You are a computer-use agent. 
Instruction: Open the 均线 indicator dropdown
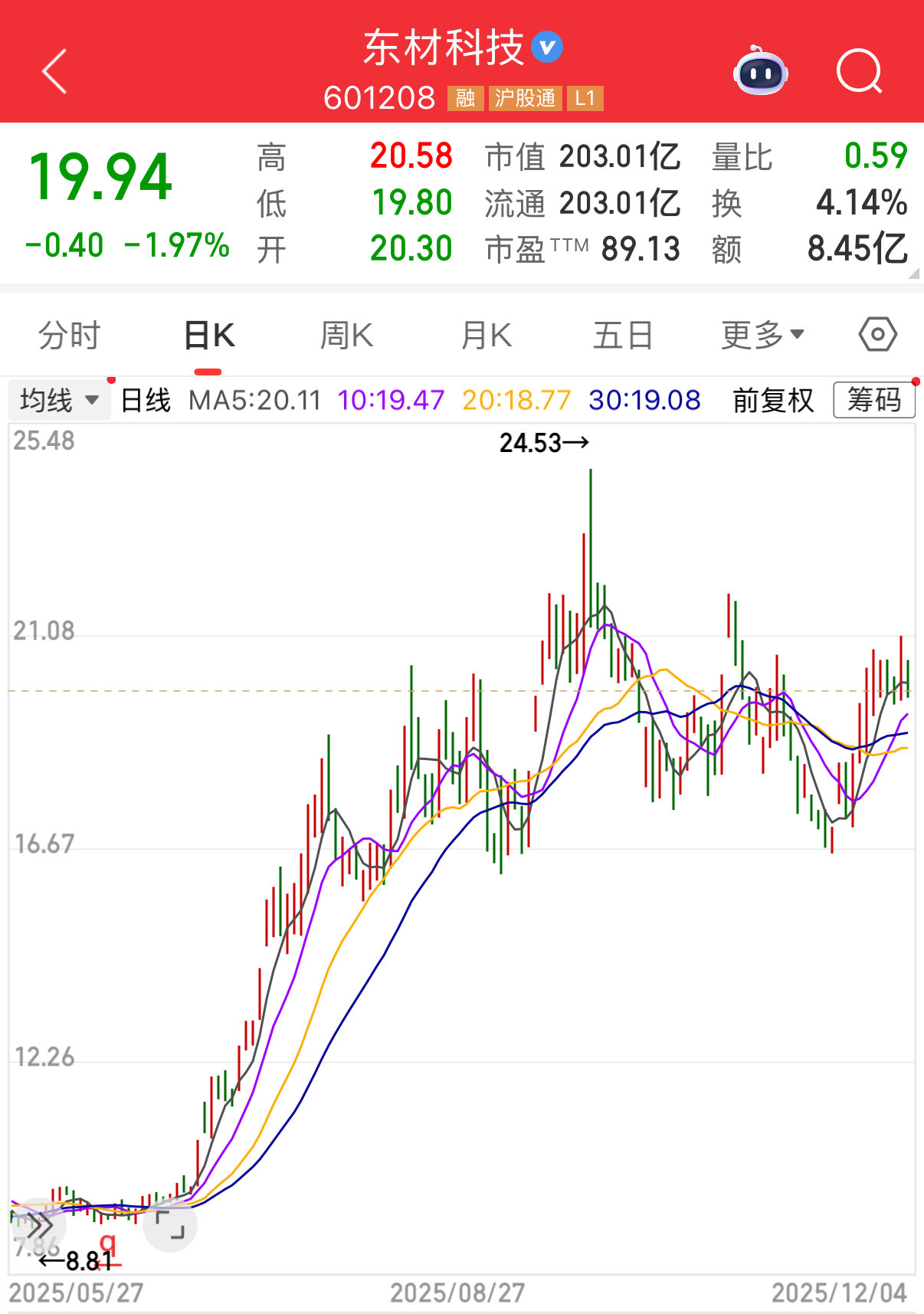[59, 400]
